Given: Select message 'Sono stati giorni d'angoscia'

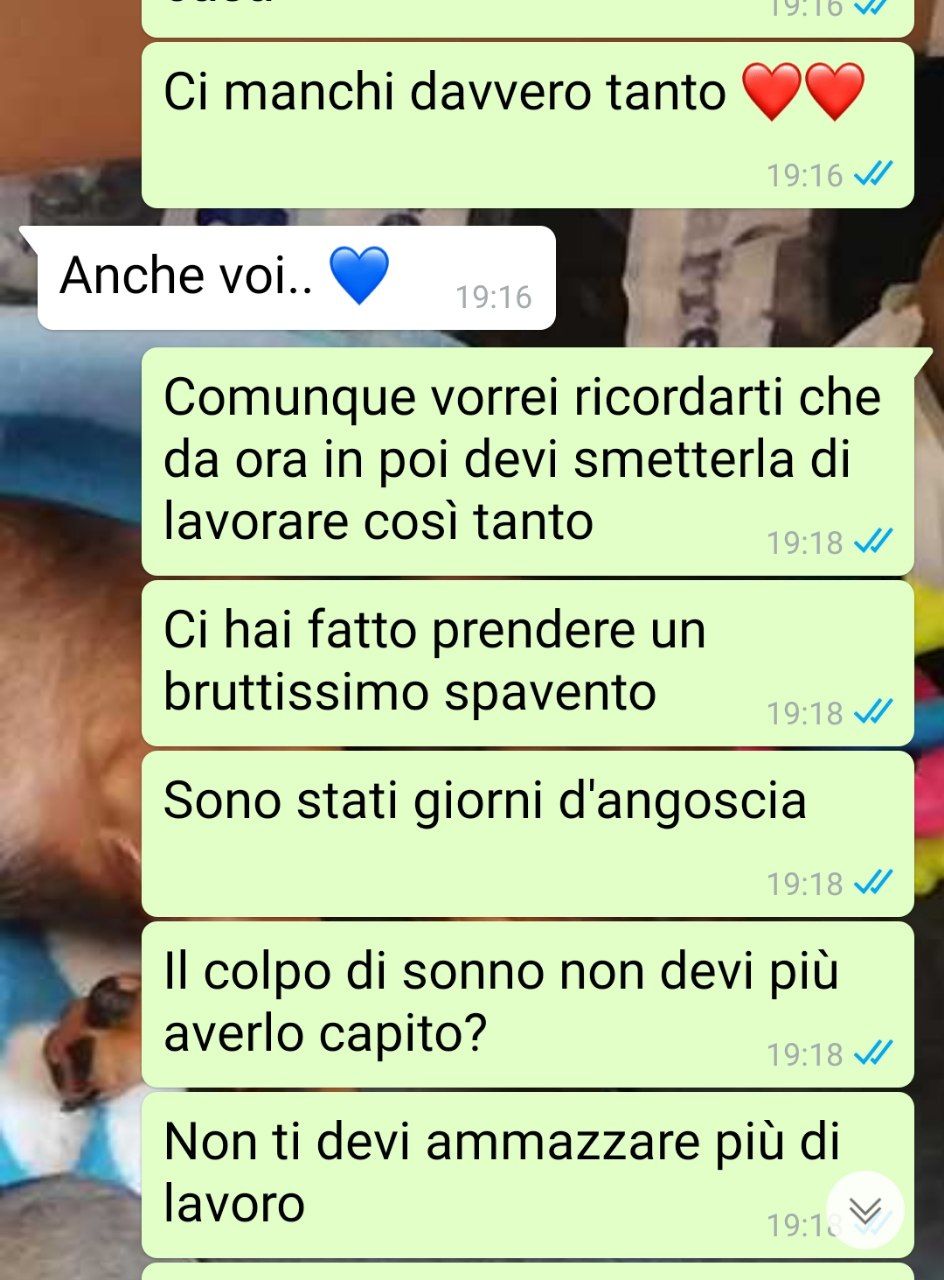Looking at the screenshot, I should (528, 834).
